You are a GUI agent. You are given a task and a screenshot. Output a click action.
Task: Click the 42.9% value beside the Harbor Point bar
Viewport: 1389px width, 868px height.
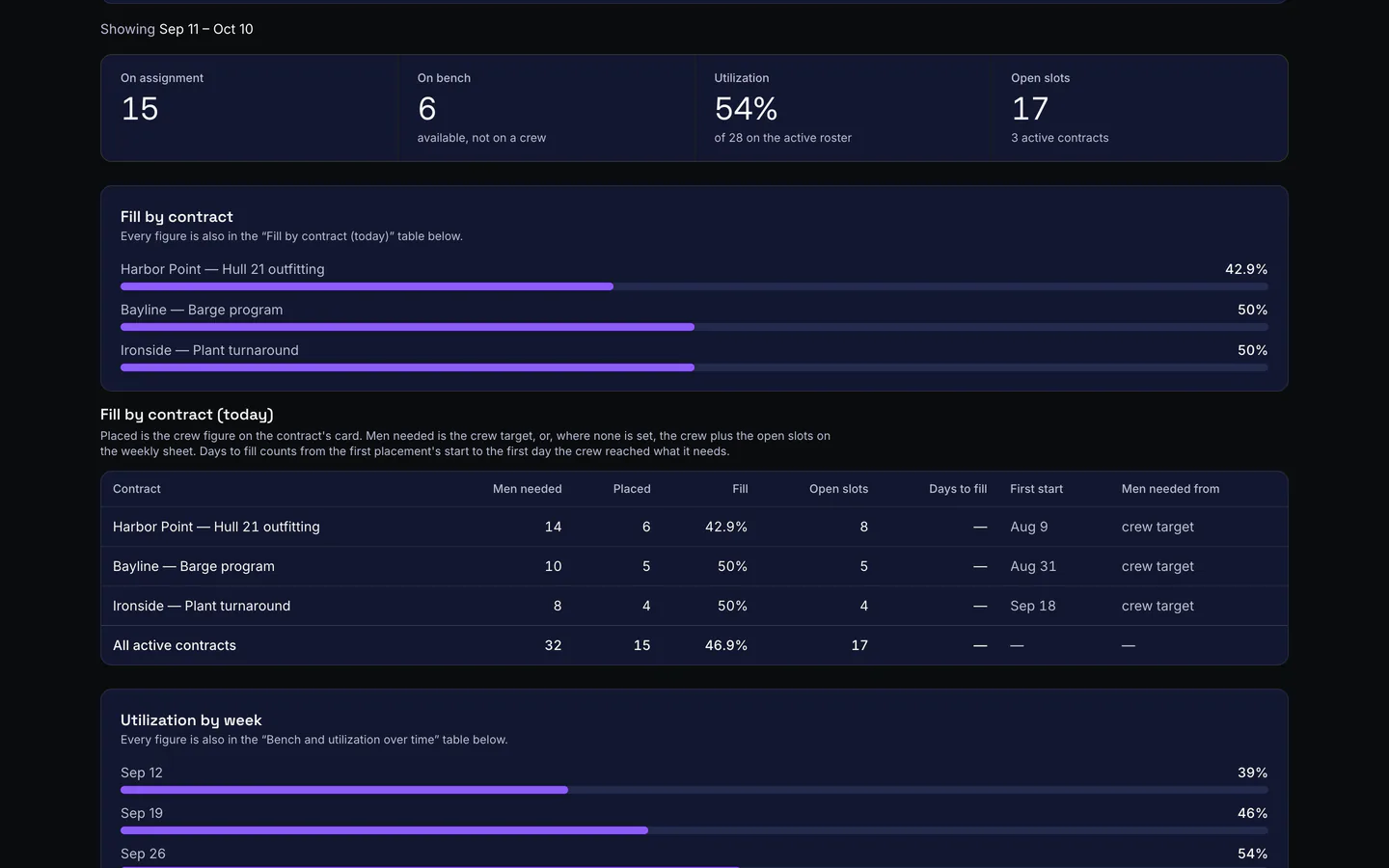point(1246,269)
